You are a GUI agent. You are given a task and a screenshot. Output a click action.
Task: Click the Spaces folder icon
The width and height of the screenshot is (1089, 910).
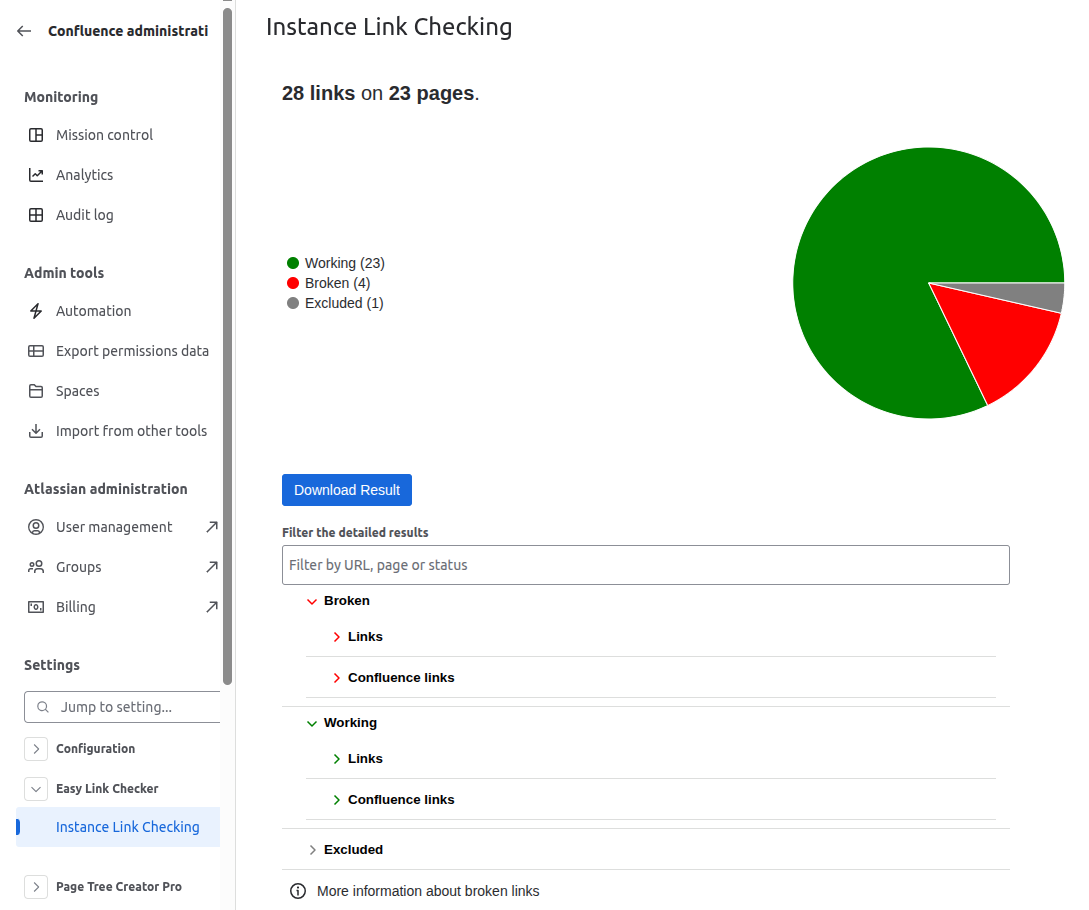[36, 391]
